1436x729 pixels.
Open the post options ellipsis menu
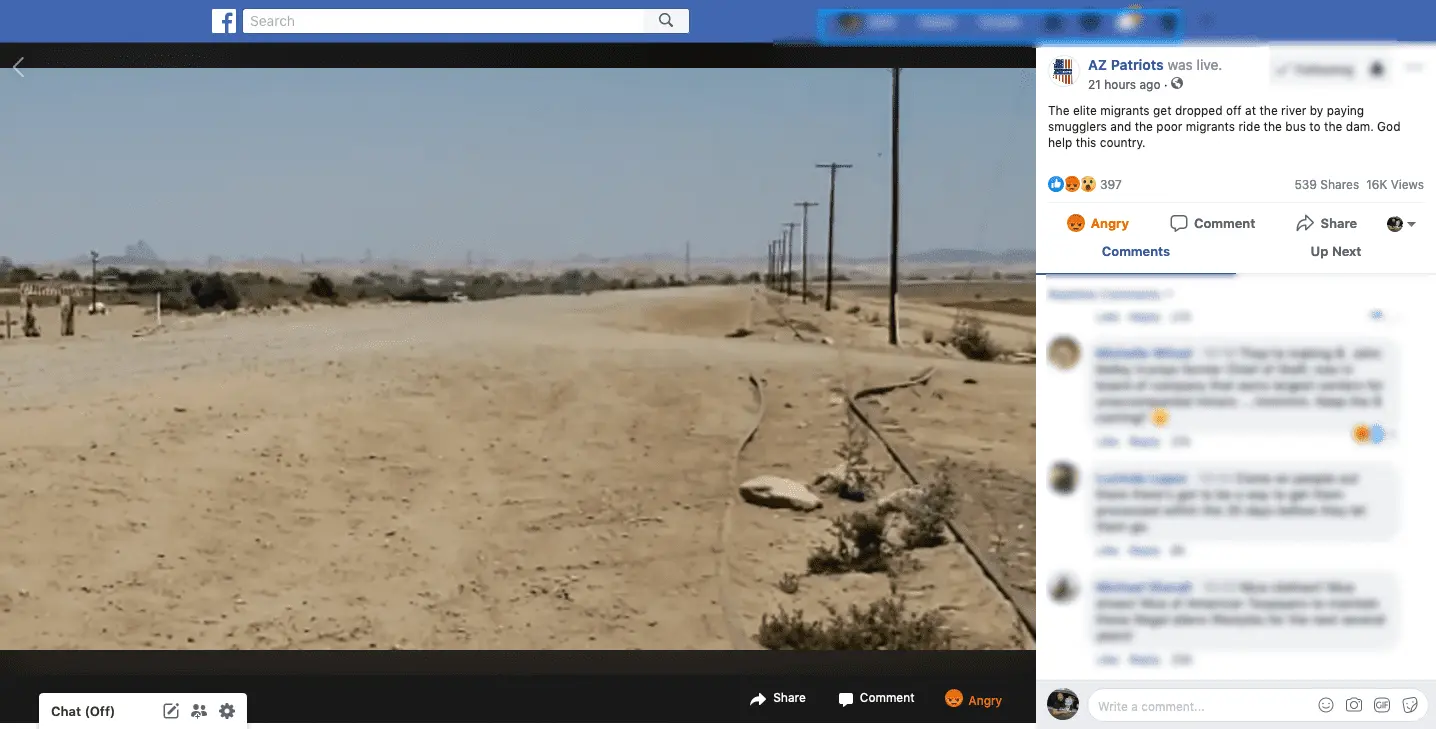coord(1413,68)
